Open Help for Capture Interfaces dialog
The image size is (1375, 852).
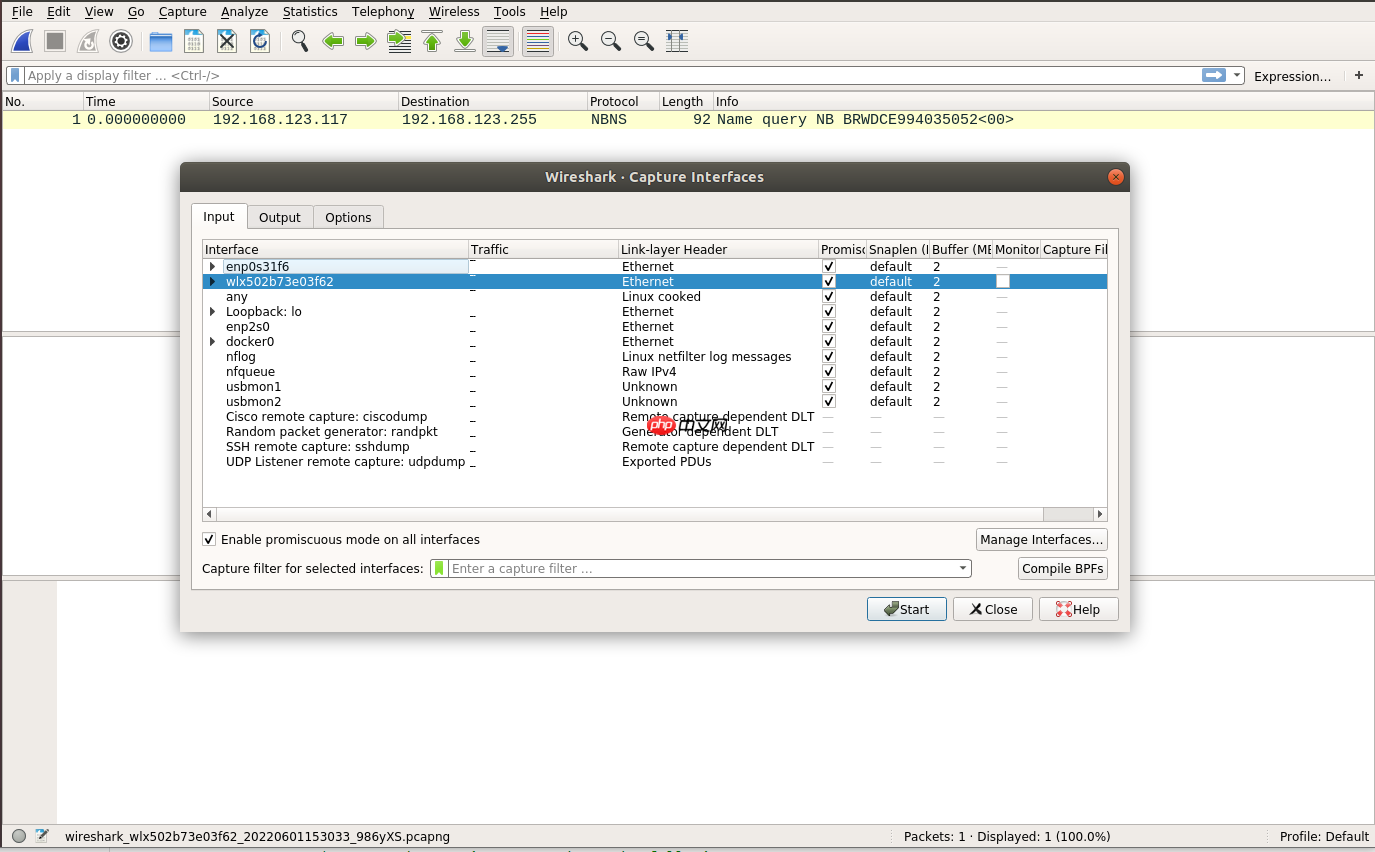tap(1079, 609)
